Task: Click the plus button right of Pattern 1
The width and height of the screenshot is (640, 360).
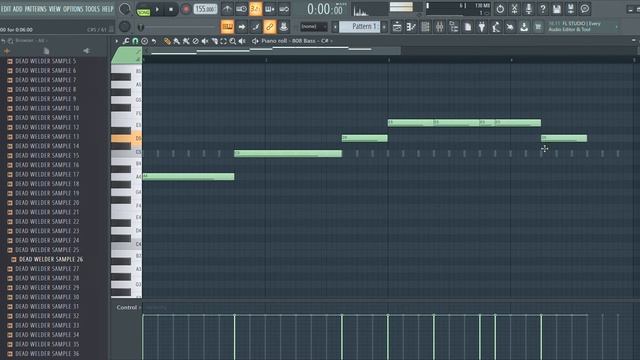Action: tap(384, 27)
